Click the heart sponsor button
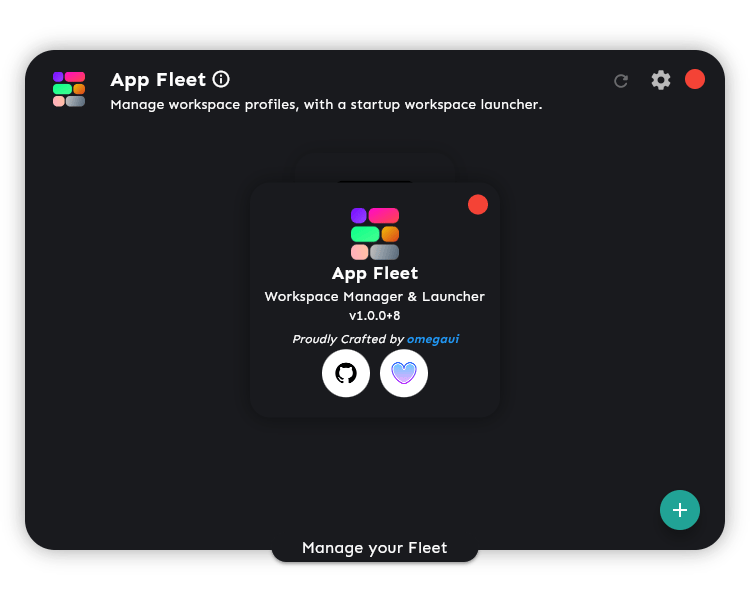The width and height of the screenshot is (750, 600). tap(404, 374)
